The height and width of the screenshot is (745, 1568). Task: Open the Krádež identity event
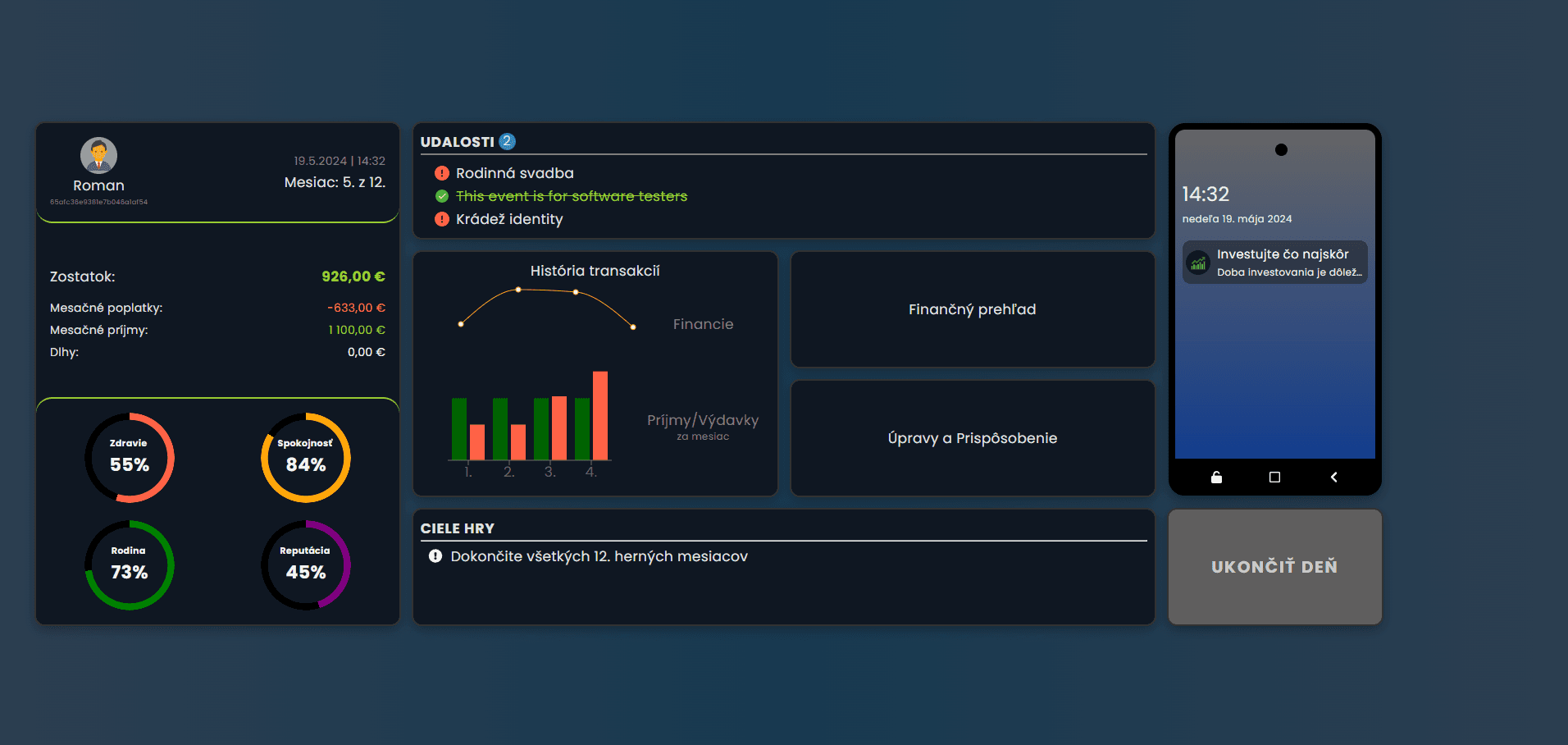coord(509,219)
